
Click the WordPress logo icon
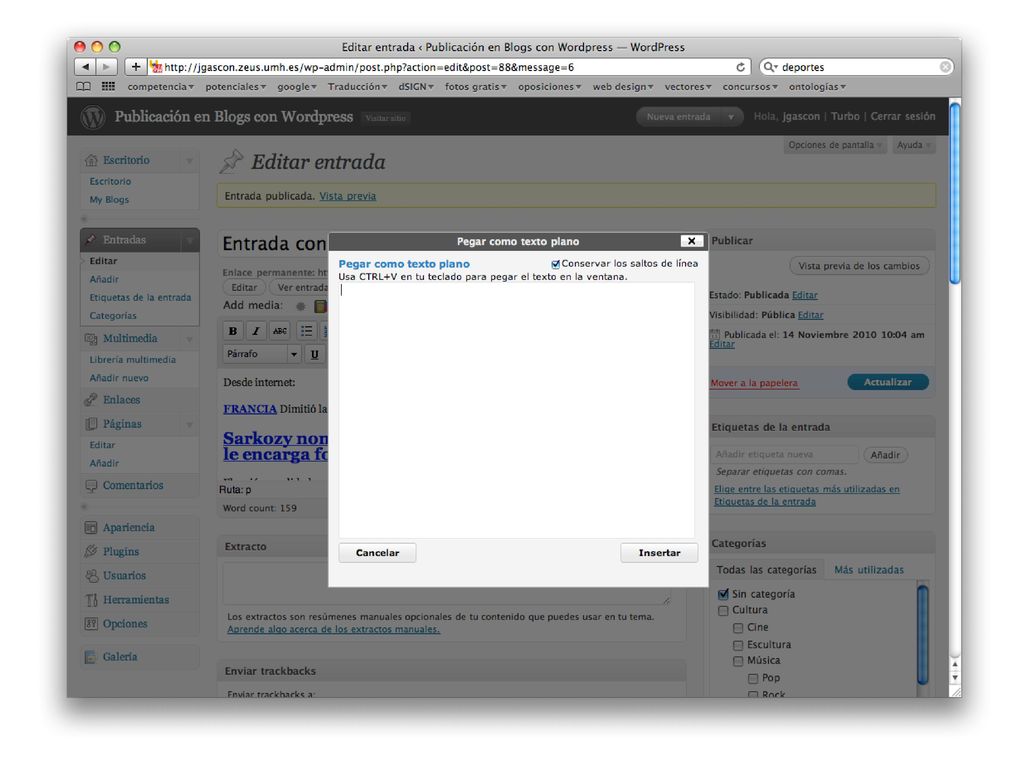[x=93, y=117]
